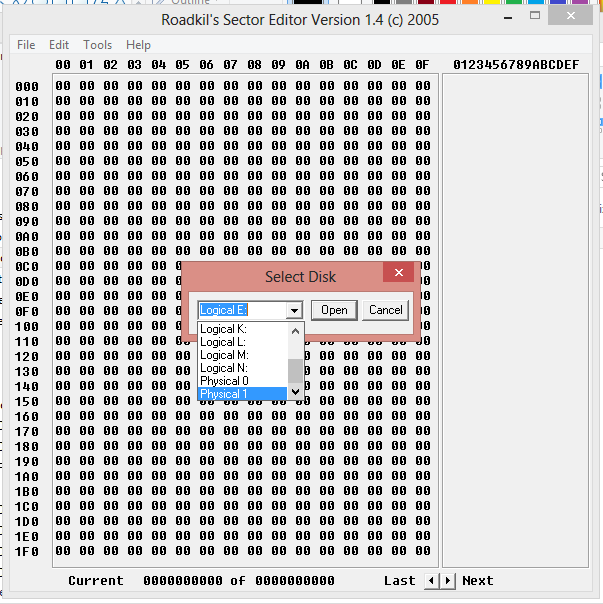Click the Last label near sector arrows

[x=400, y=581]
